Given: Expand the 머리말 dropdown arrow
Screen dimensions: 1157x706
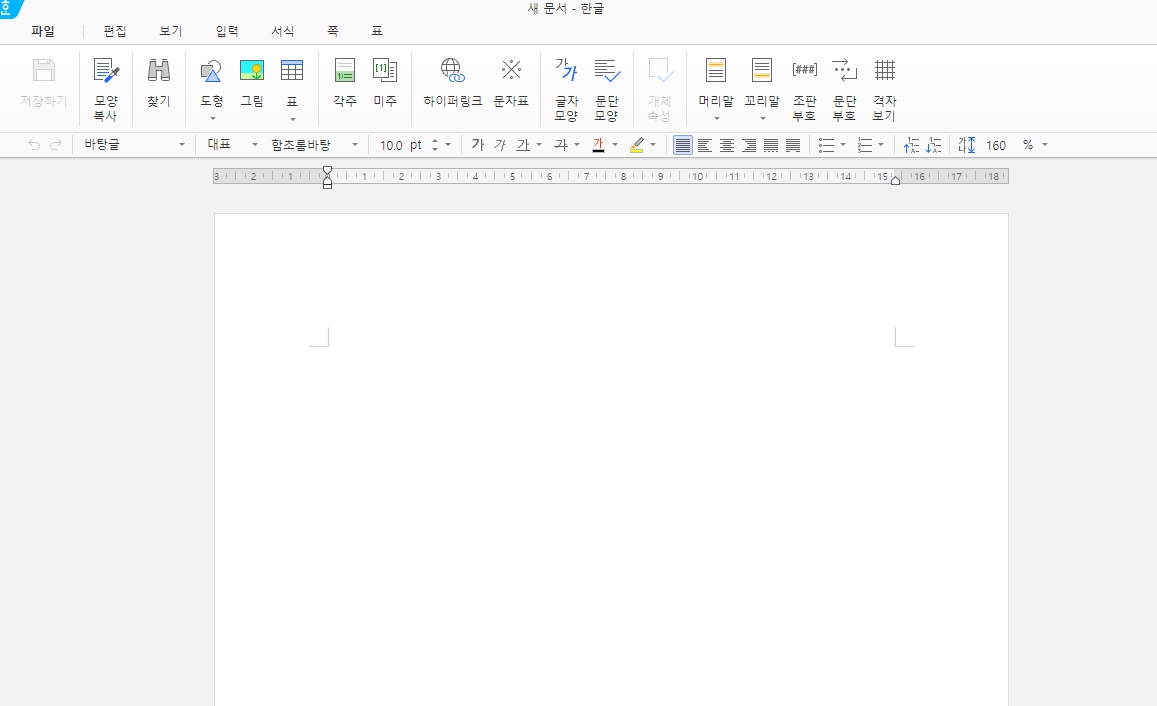Looking at the screenshot, I should pyautogui.click(x=716, y=118).
